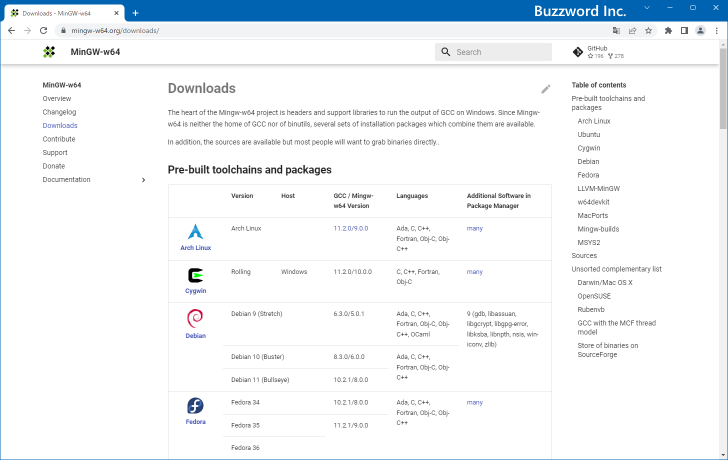The height and width of the screenshot is (460, 728).
Task: Jump to Arch Linux in table of contents
Action: pyautogui.click(x=594, y=121)
